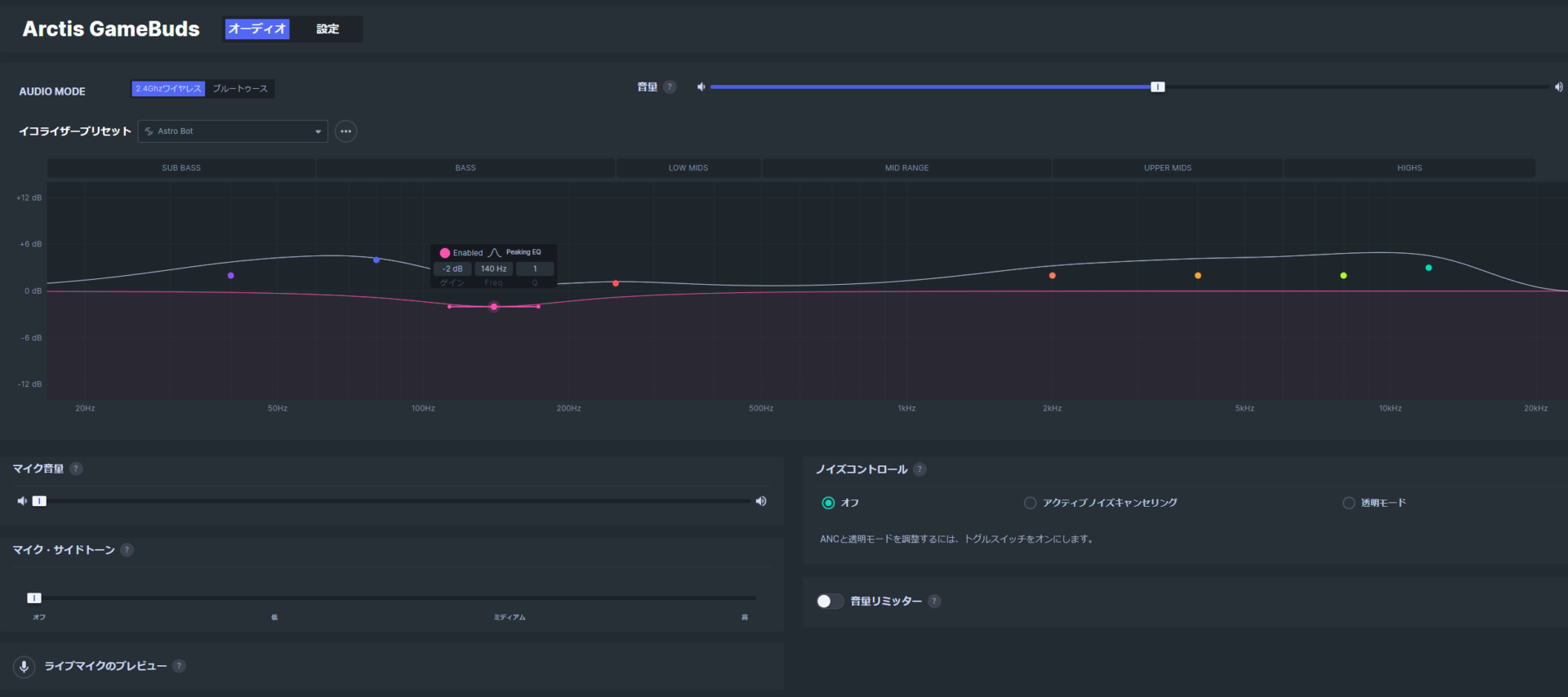
Task: Toggle the pink Enabled band indicator
Action: click(445, 253)
